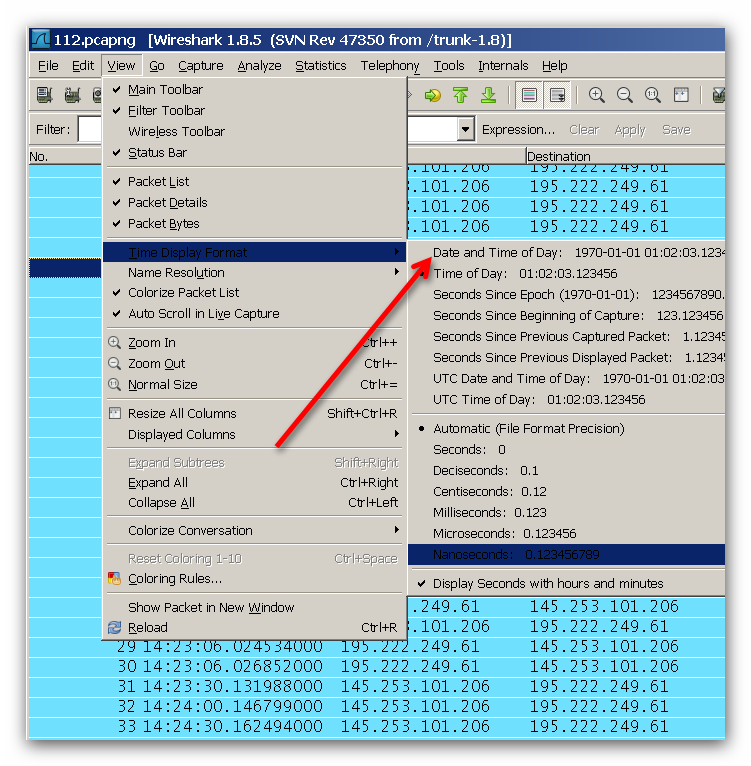
Task: Select Automatic (File Format Precision)
Action: click(567, 428)
